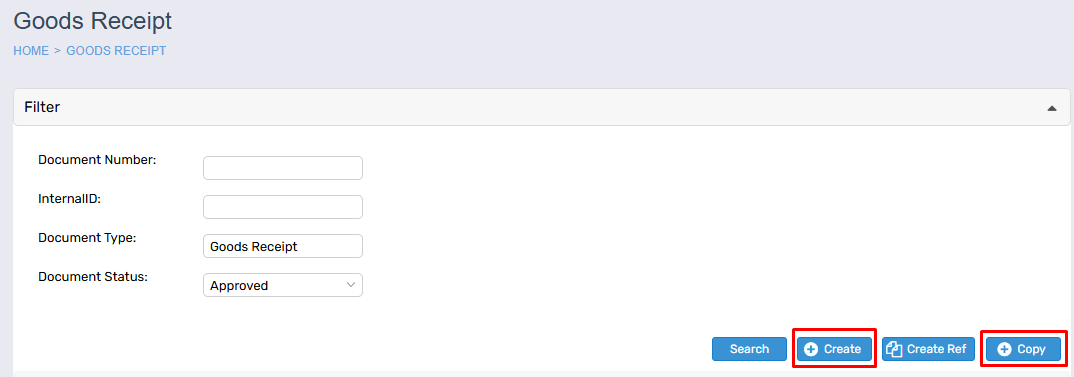Image resolution: width=1074 pixels, height=377 pixels.
Task: Click the duplicate-pages icon on Create Ref
Action: pos(894,350)
